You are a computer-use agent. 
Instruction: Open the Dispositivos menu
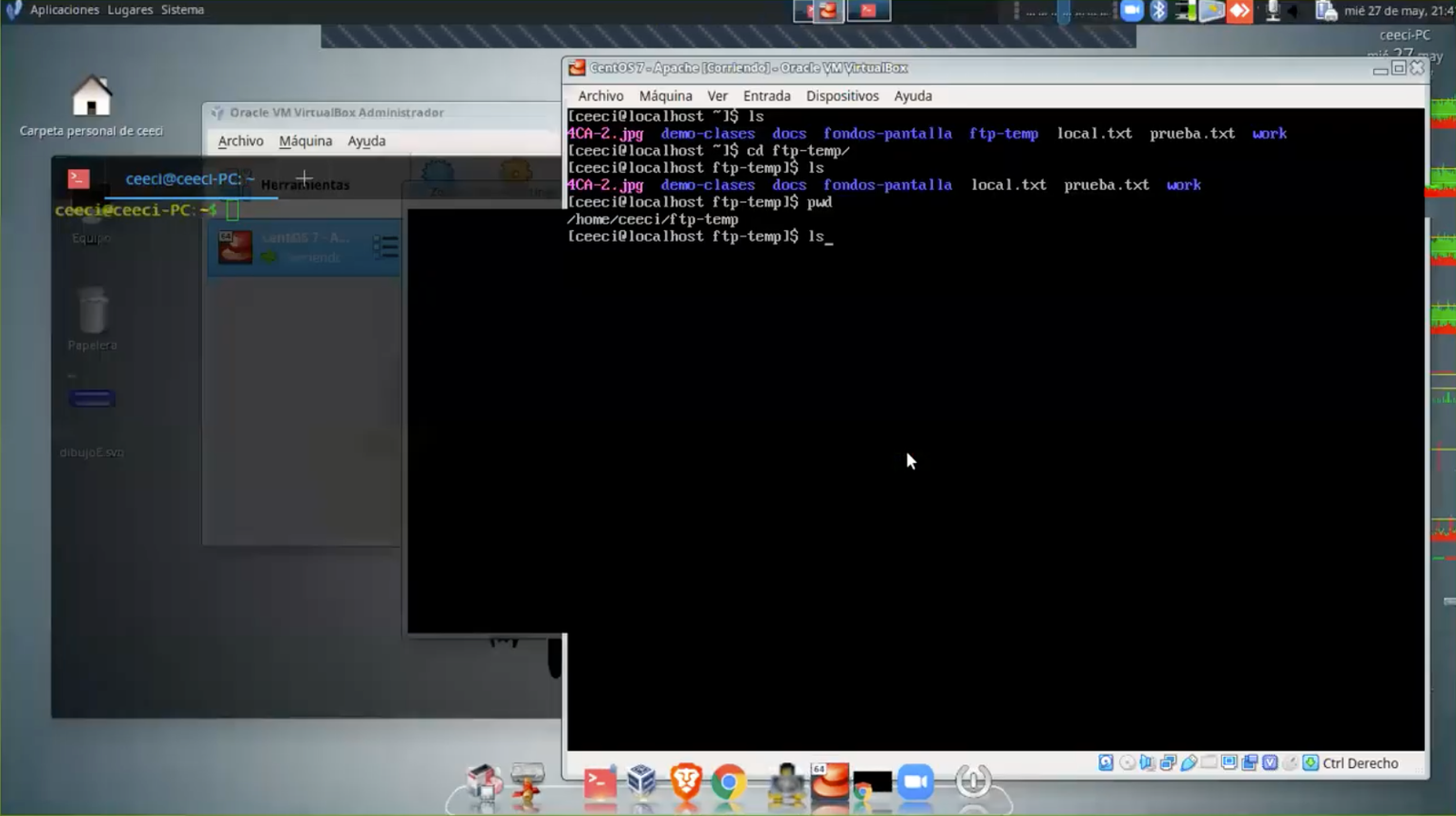coord(842,96)
